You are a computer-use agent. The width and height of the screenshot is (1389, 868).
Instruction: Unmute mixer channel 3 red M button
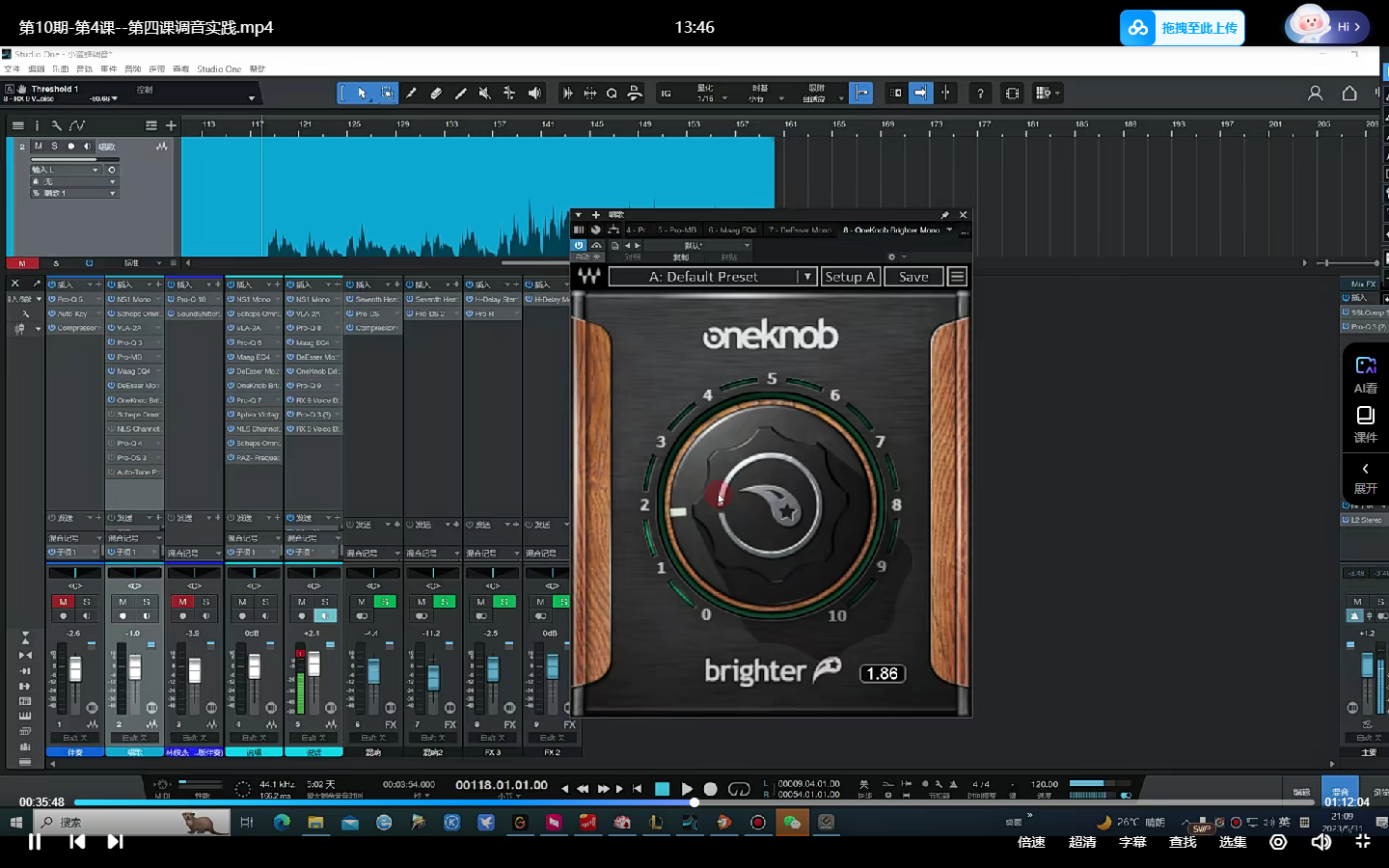click(x=182, y=602)
